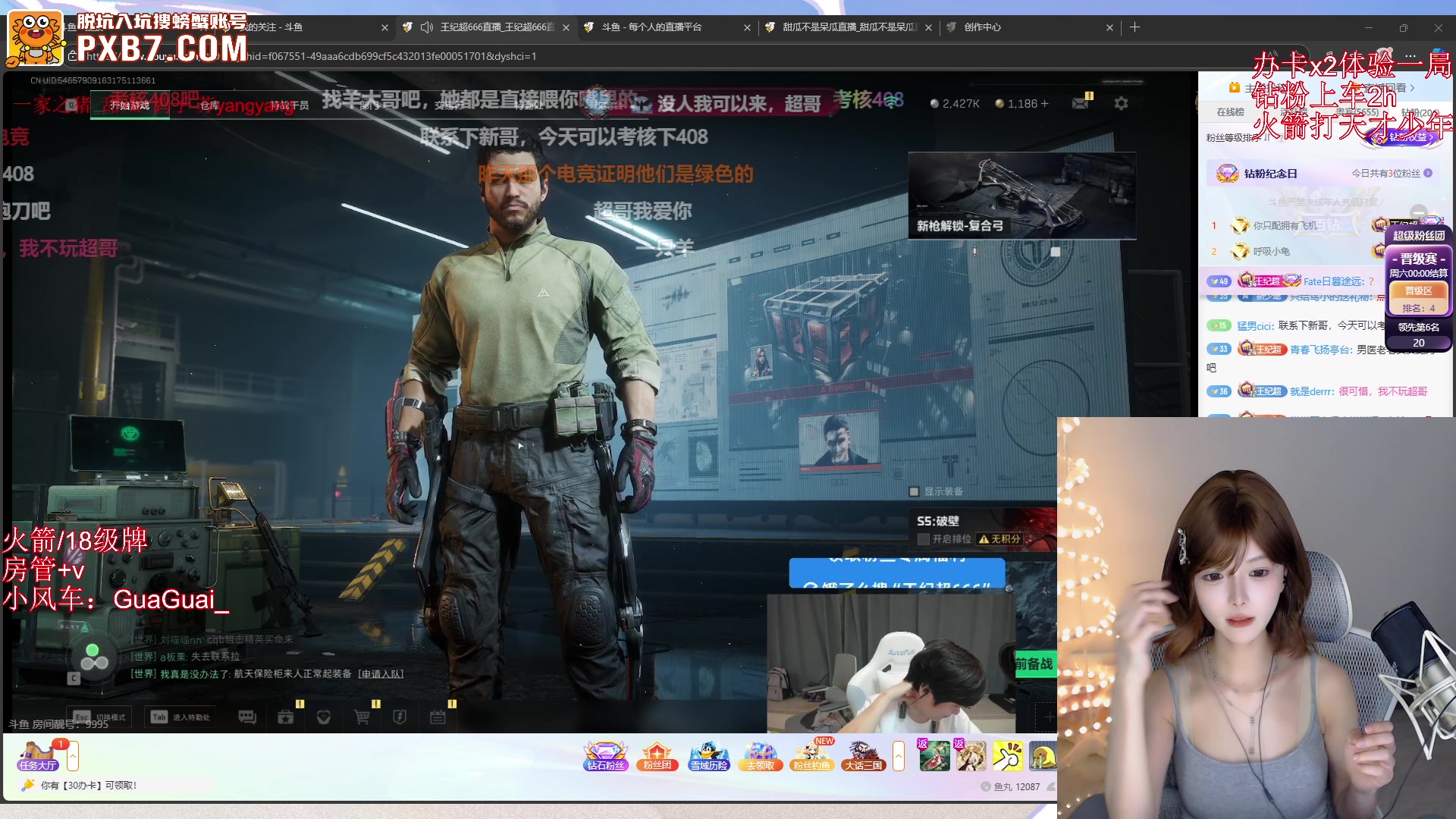
Task: Click chat username 就是derrr
Action: [x=1312, y=392]
